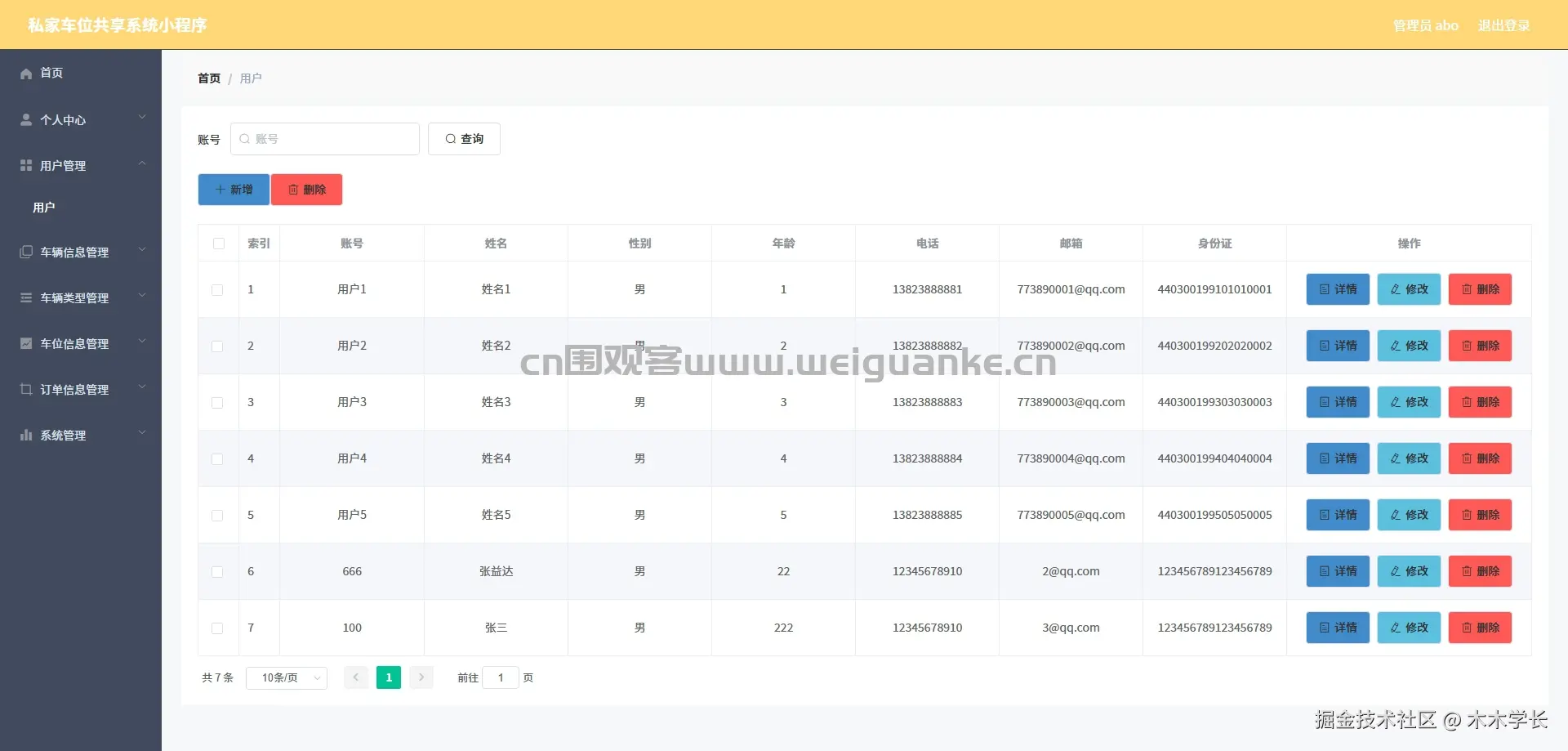Image resolution: width=1568 pixels, height=751 pixels.
Task: Click the 账号 column header
Action: (x=352, y=244)
